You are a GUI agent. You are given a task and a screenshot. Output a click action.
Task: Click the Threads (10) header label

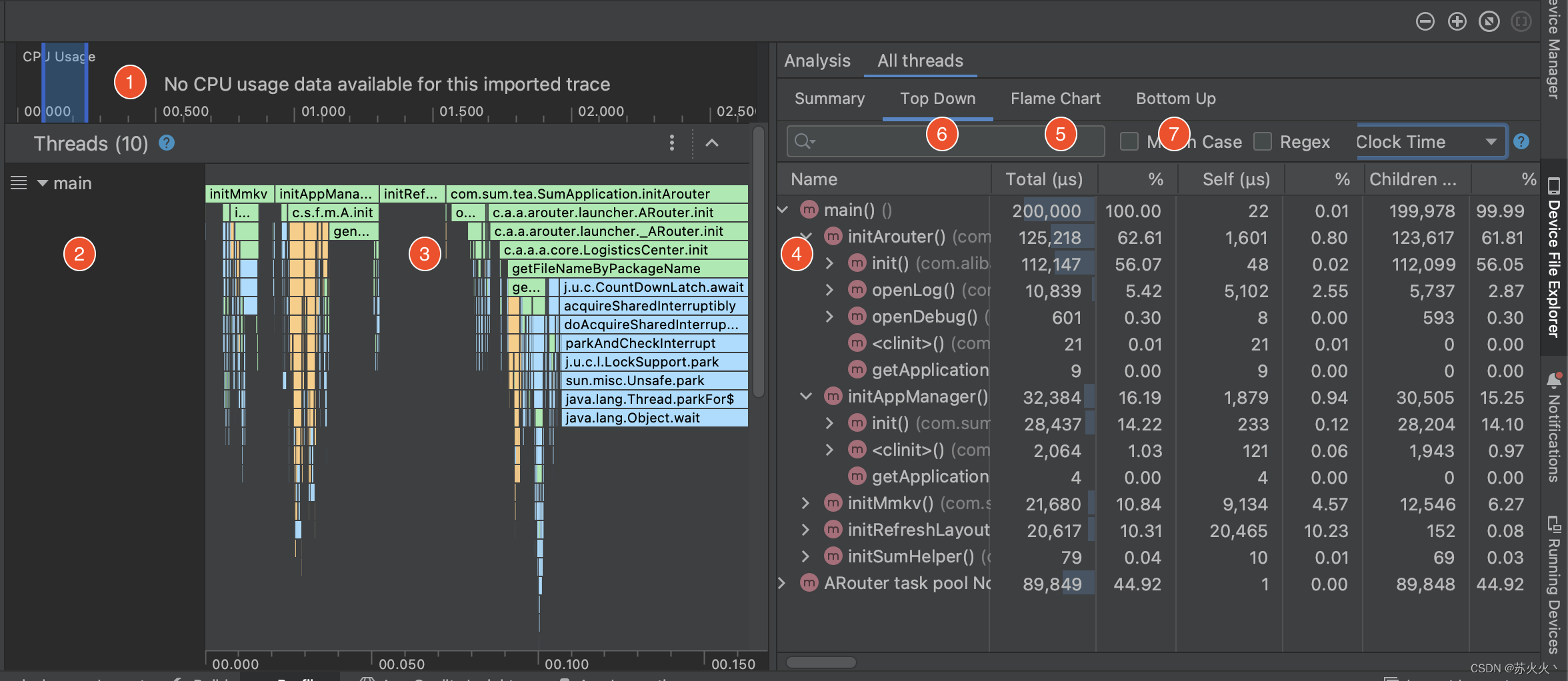click(x=91, y=143)
